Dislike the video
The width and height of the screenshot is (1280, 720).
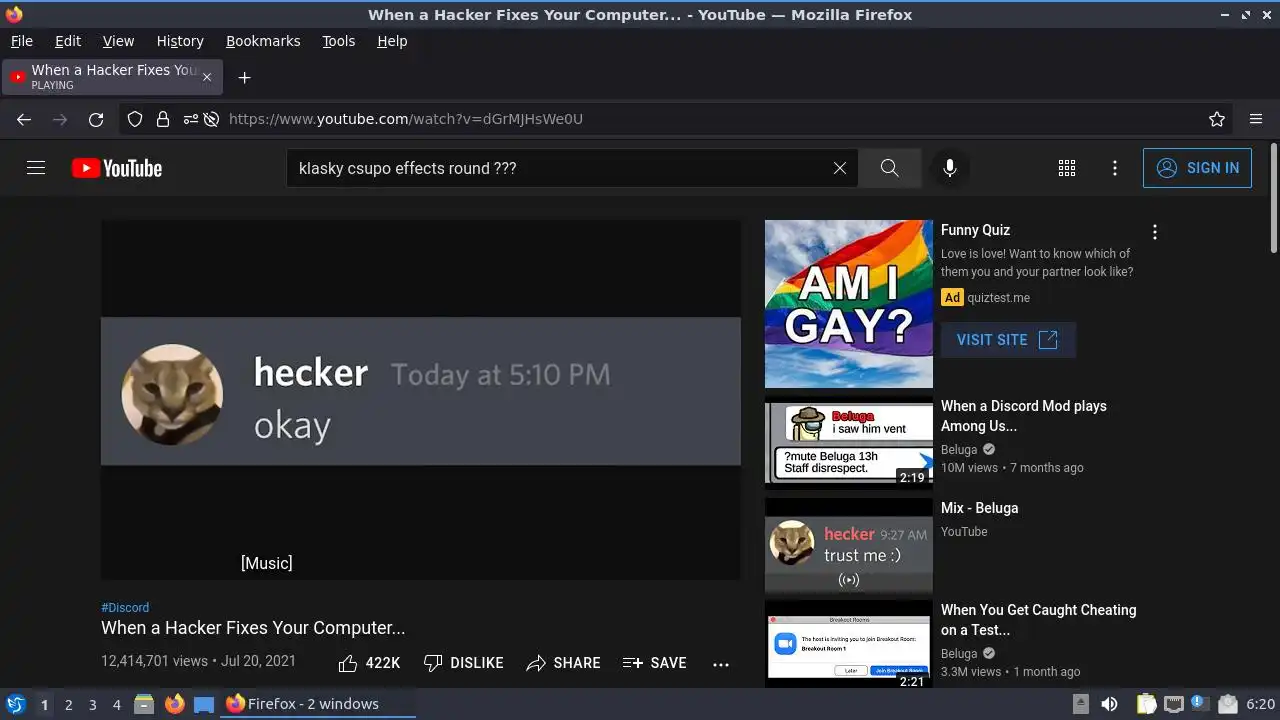[463, 663]
